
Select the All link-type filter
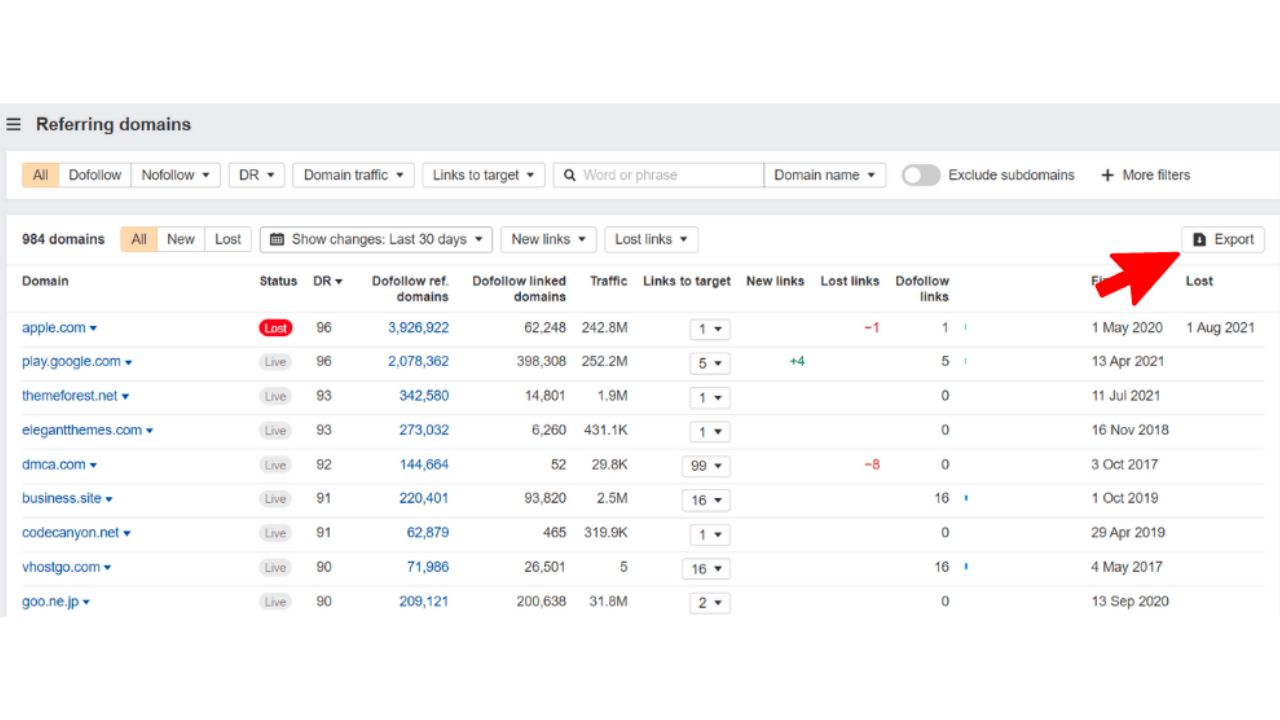[40, 175]
